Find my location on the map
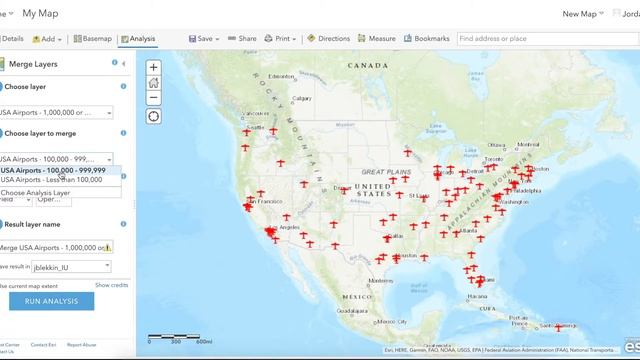 pos(153,116)
